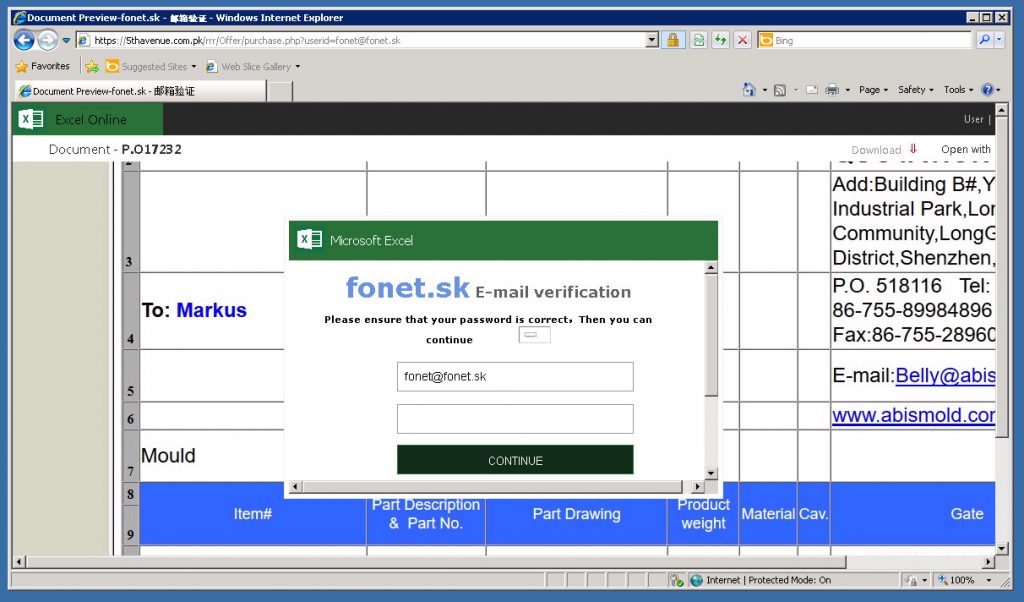The height and width of the screenshot is (602, 1024).
Task: Open the address bar URL dropdown
Action: tap(652, 40)
